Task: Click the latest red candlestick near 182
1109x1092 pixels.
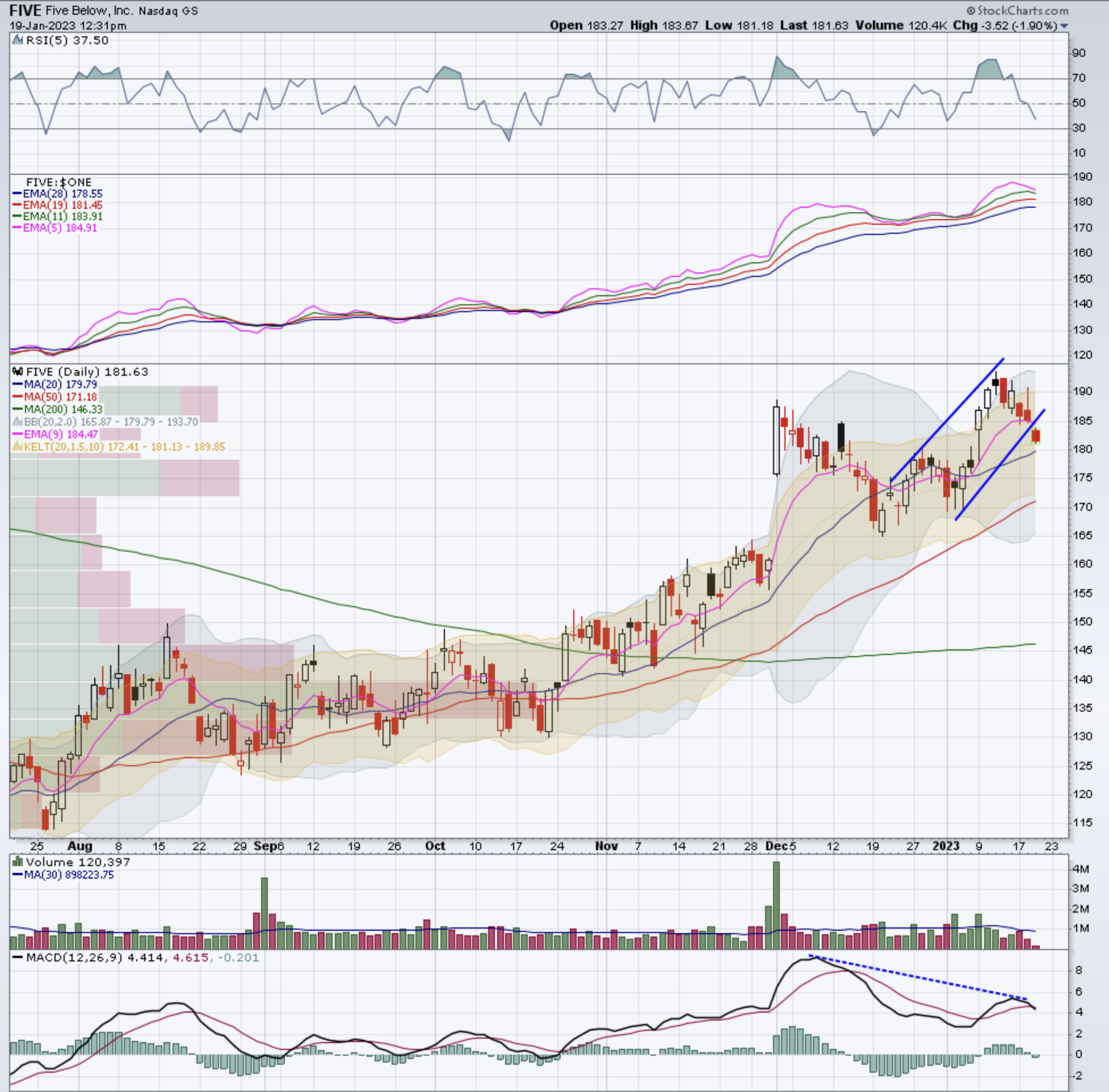Action: click(1036, 436)
